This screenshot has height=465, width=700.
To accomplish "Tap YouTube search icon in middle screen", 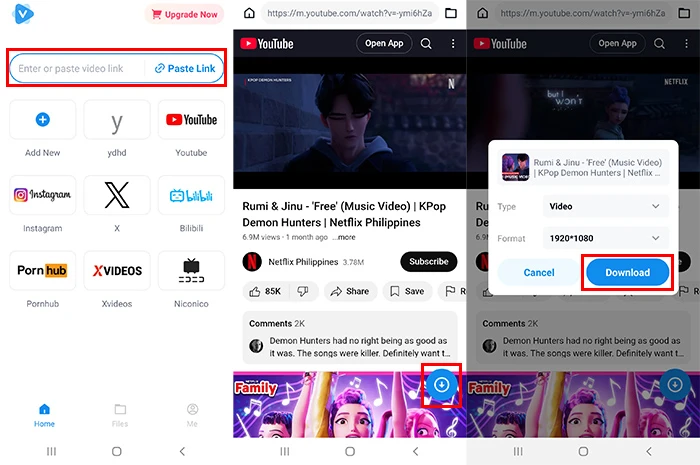I will pos(426,43).
